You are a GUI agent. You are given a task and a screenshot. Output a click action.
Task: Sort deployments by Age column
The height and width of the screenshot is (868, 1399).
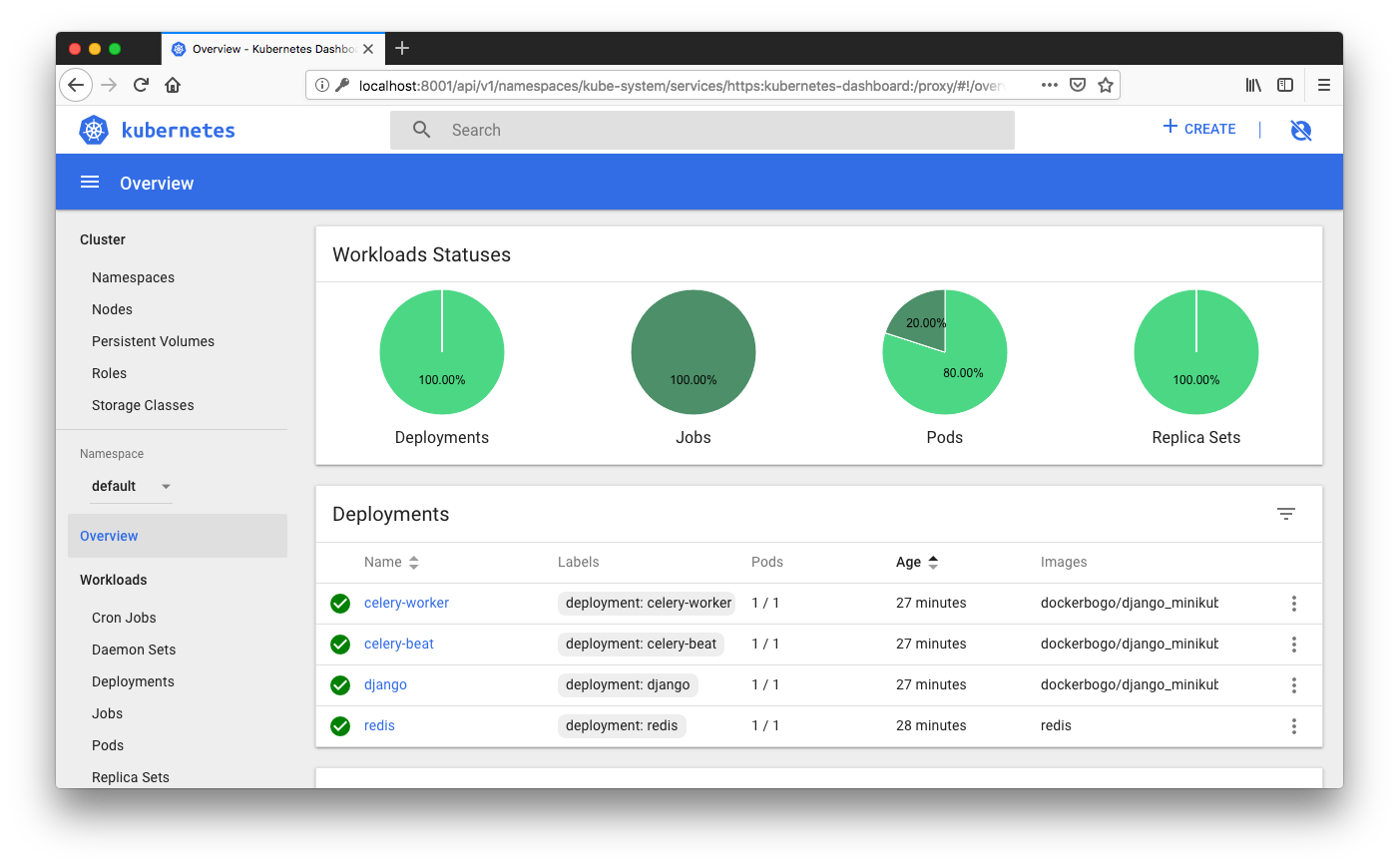(917, 563)
